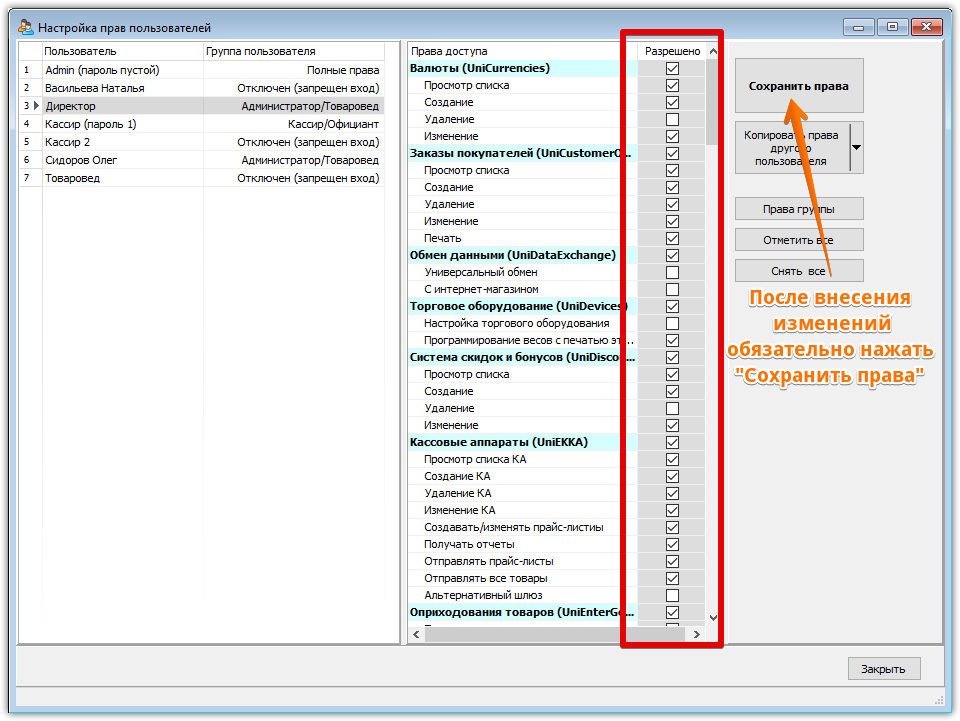
Task: Click the horizontal scroll left arrow
Action: coord(416,635)
